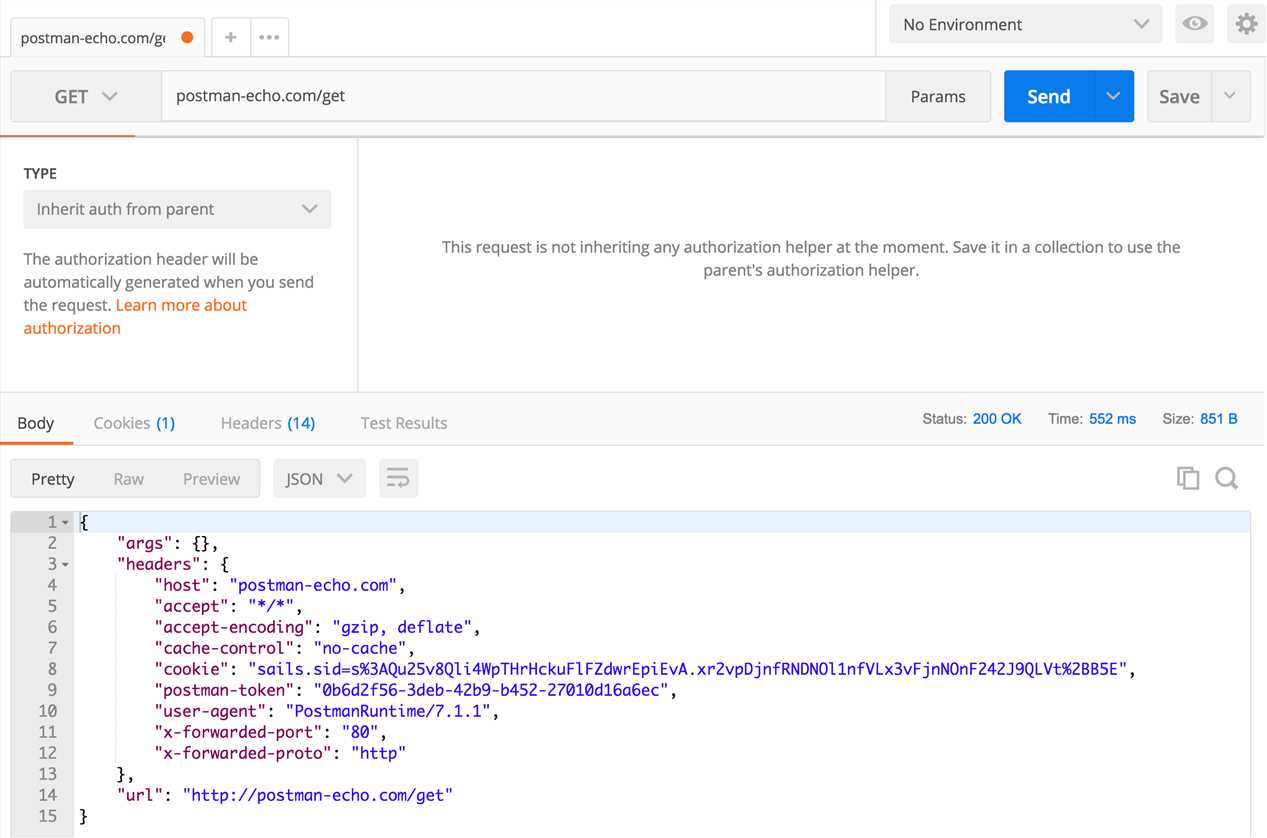Open the GET method dropdown
This screenshot has height=838, width=1267.
[86, 97]
